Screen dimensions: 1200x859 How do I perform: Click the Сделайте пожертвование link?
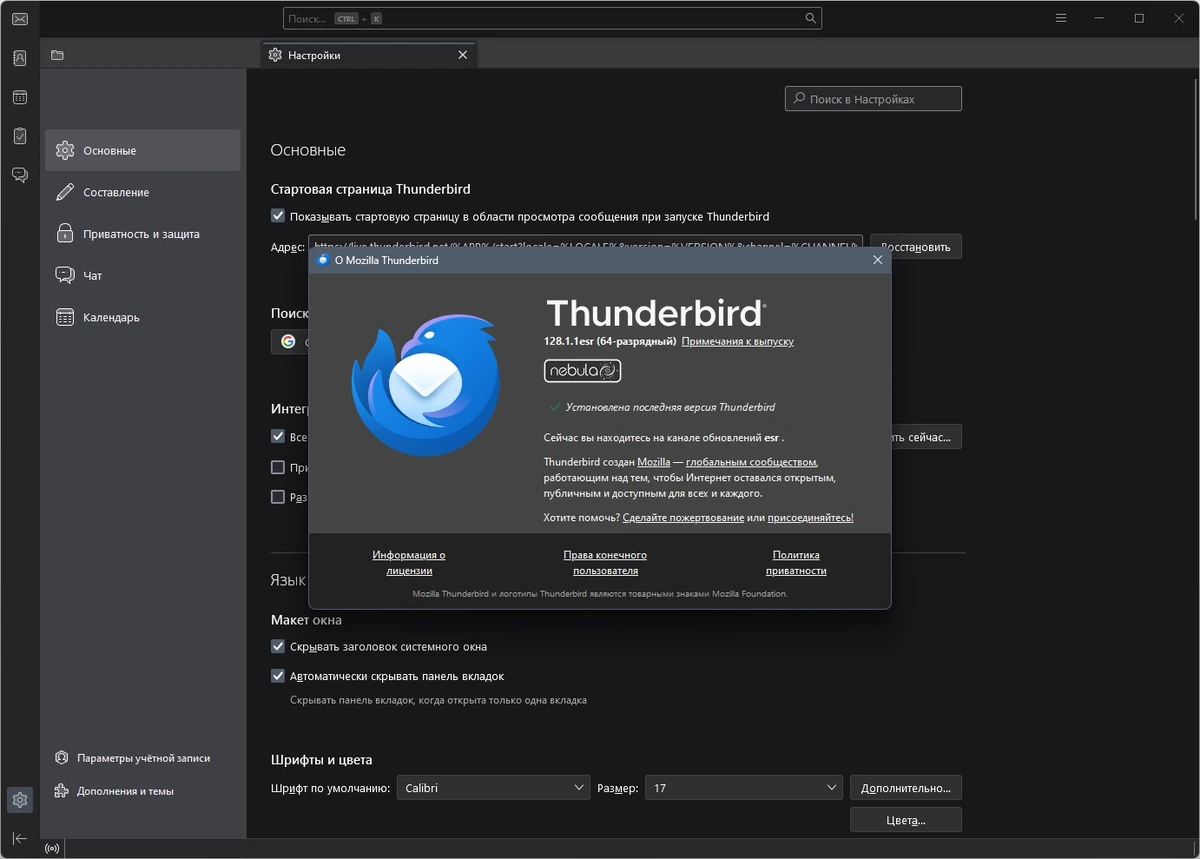click(683, 518)
